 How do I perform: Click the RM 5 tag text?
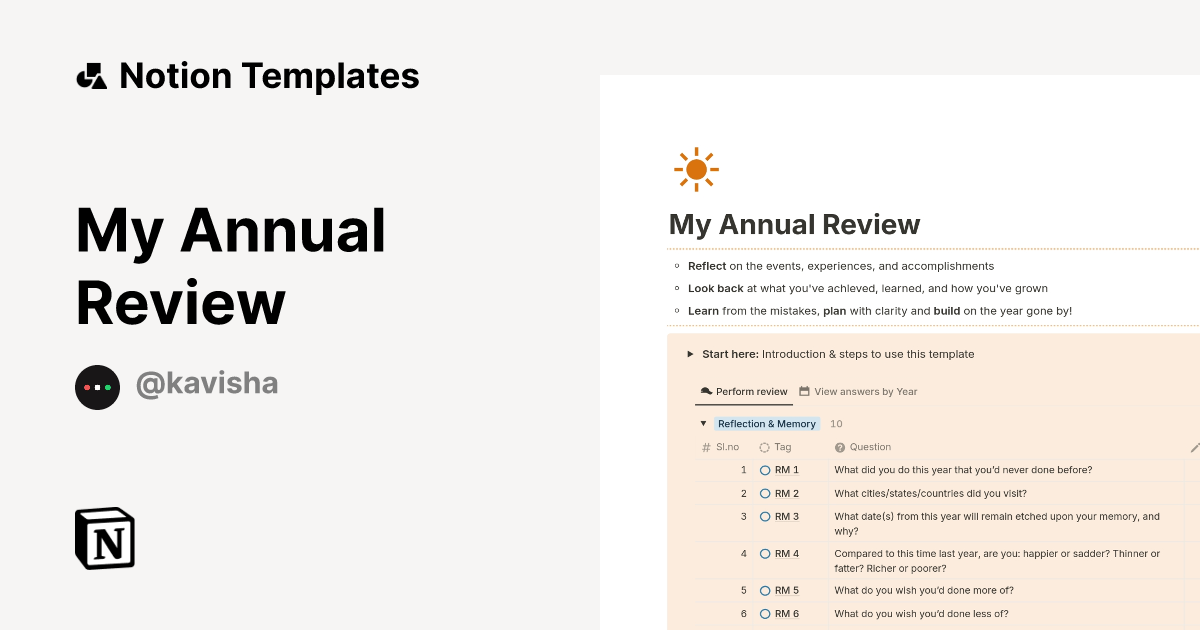787,591
